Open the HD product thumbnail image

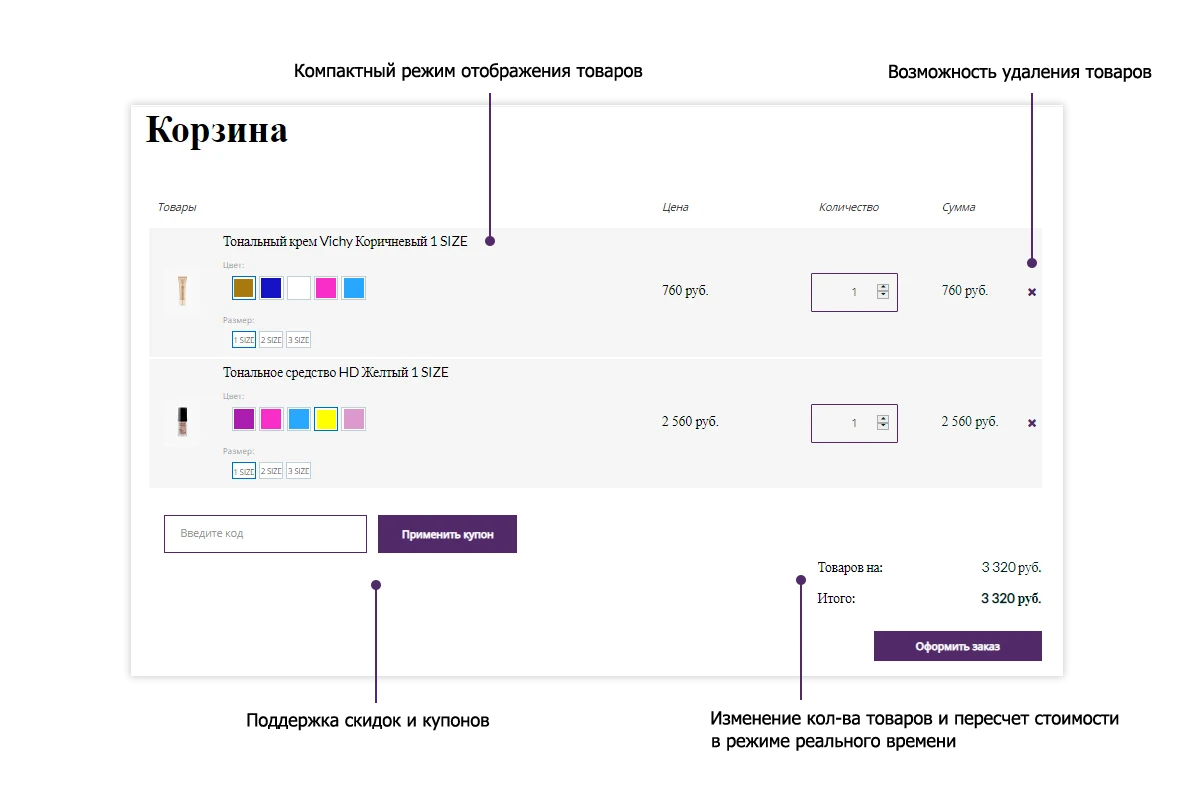(x=182, y=422)
